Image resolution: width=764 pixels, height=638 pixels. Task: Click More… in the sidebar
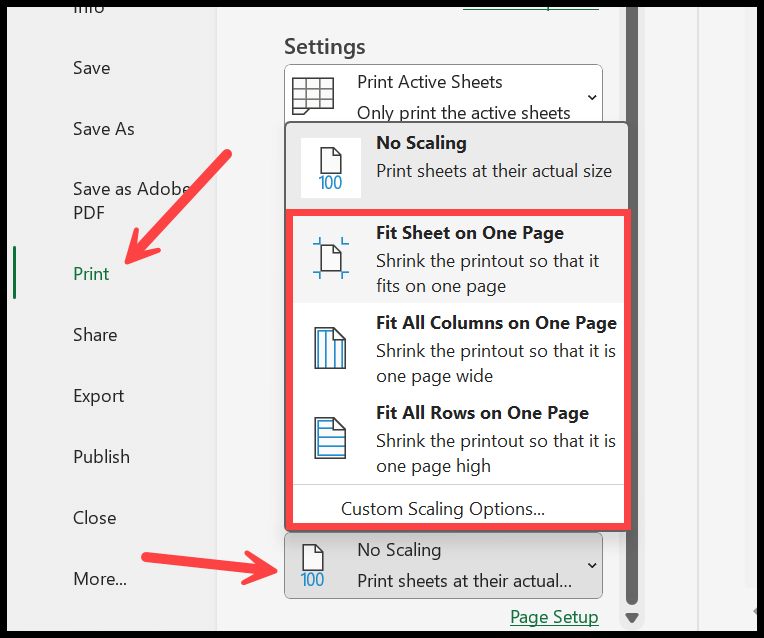pyautogui.click(x=100, y=579)
